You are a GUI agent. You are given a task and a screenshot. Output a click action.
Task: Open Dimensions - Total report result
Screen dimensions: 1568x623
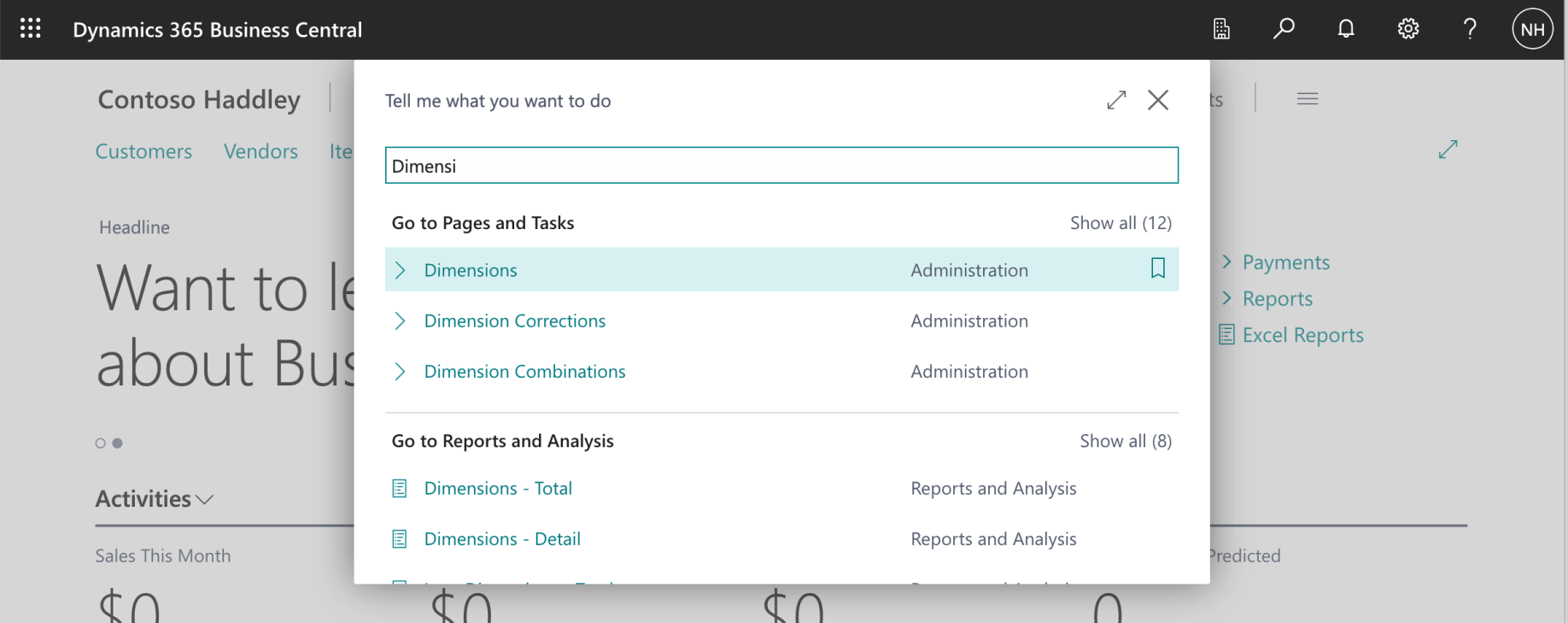click(x=498, y=488)
